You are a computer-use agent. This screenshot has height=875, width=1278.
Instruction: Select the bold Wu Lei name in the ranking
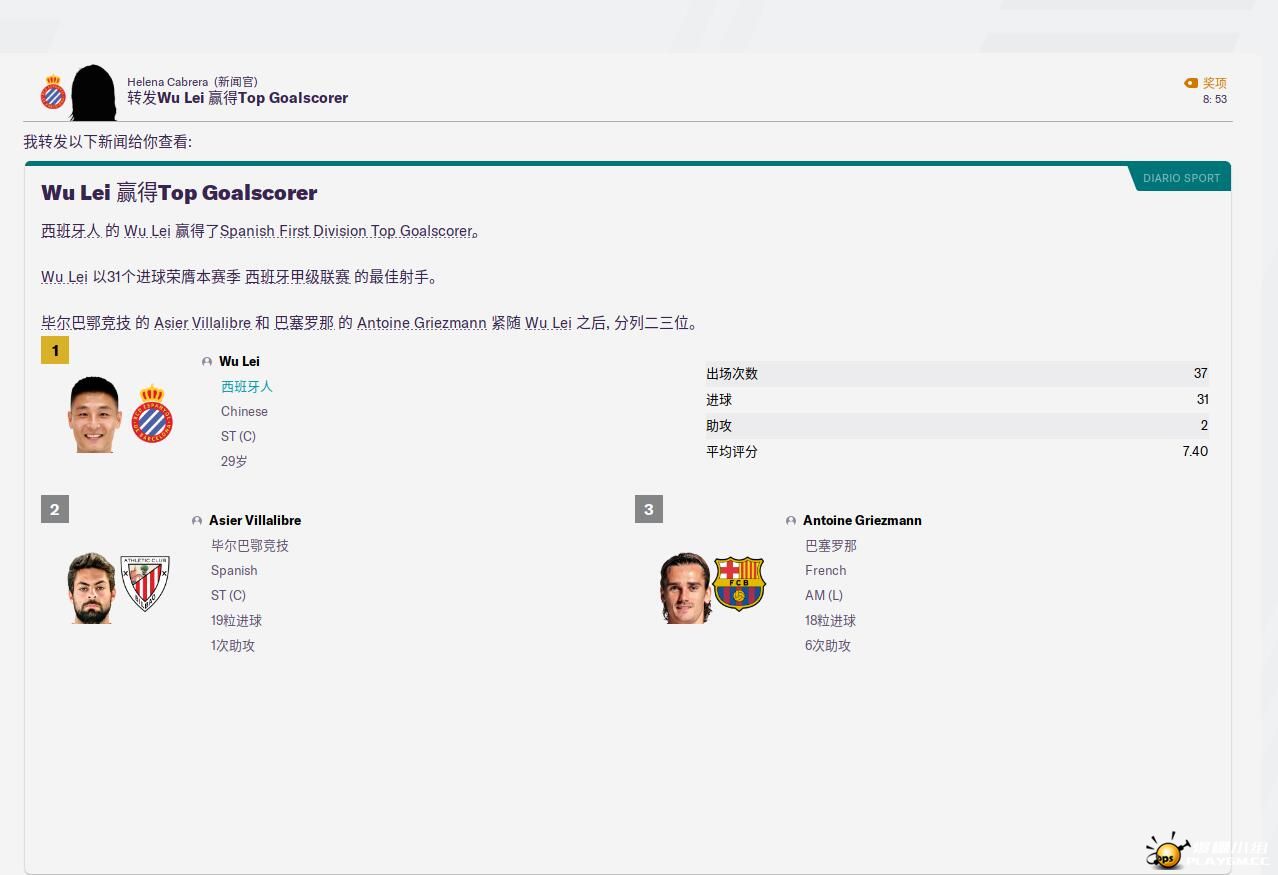pos(239,361)
